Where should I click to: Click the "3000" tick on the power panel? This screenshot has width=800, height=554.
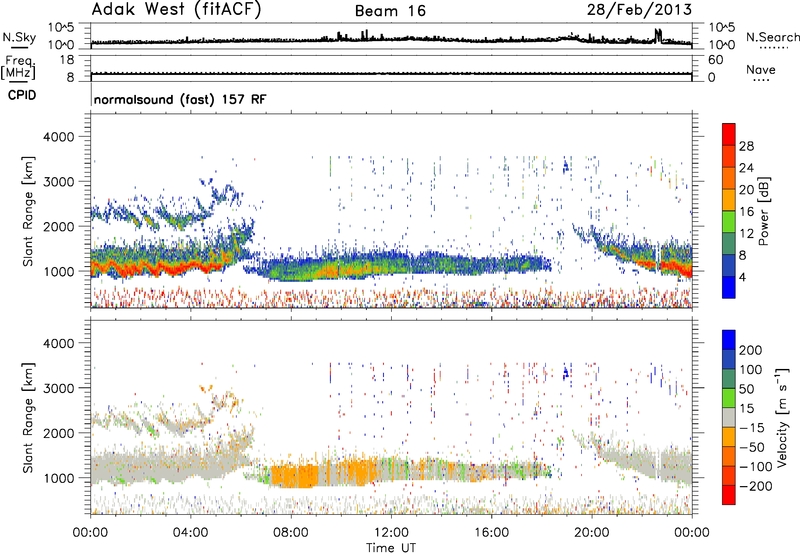click(x=58, y=182)
